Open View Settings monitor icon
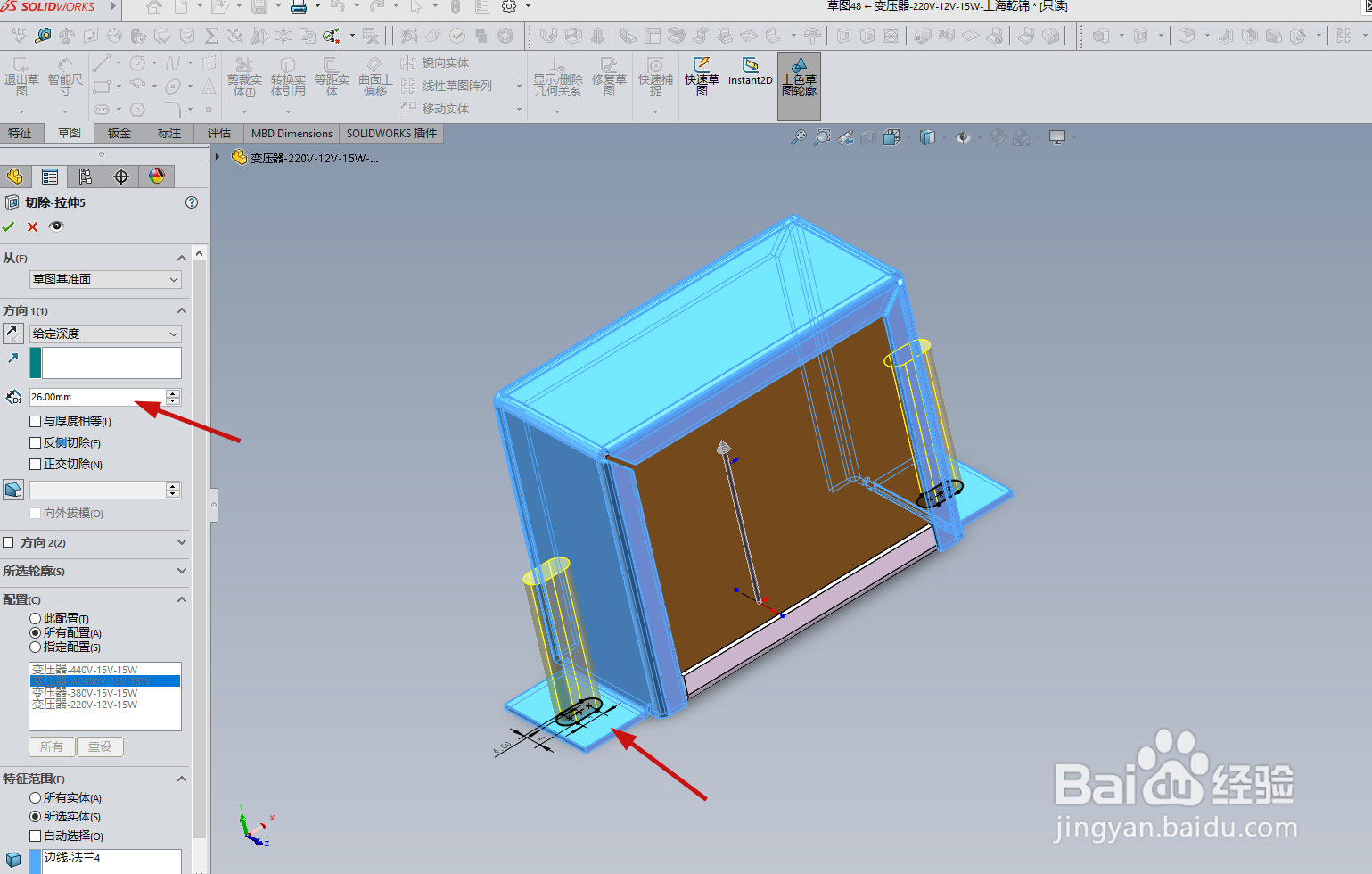Image resolution: width=1372 pixels, height=874 pixels. 1057,137
